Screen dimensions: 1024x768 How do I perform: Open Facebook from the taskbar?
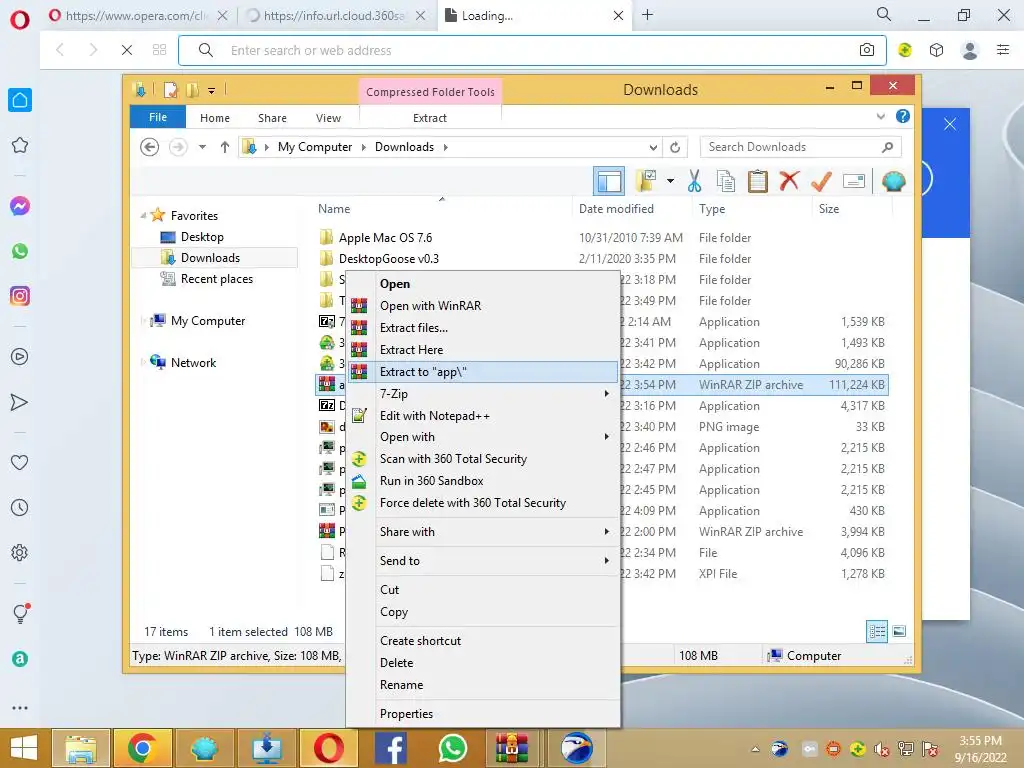[391, 748]
